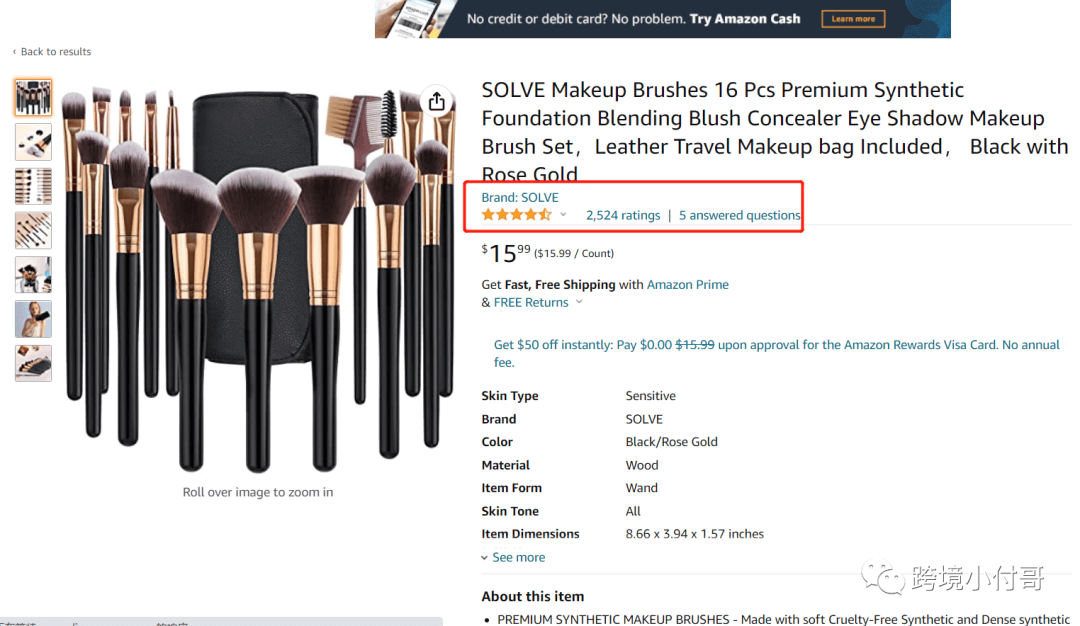
Task: Go back to results
Action: 56,52
